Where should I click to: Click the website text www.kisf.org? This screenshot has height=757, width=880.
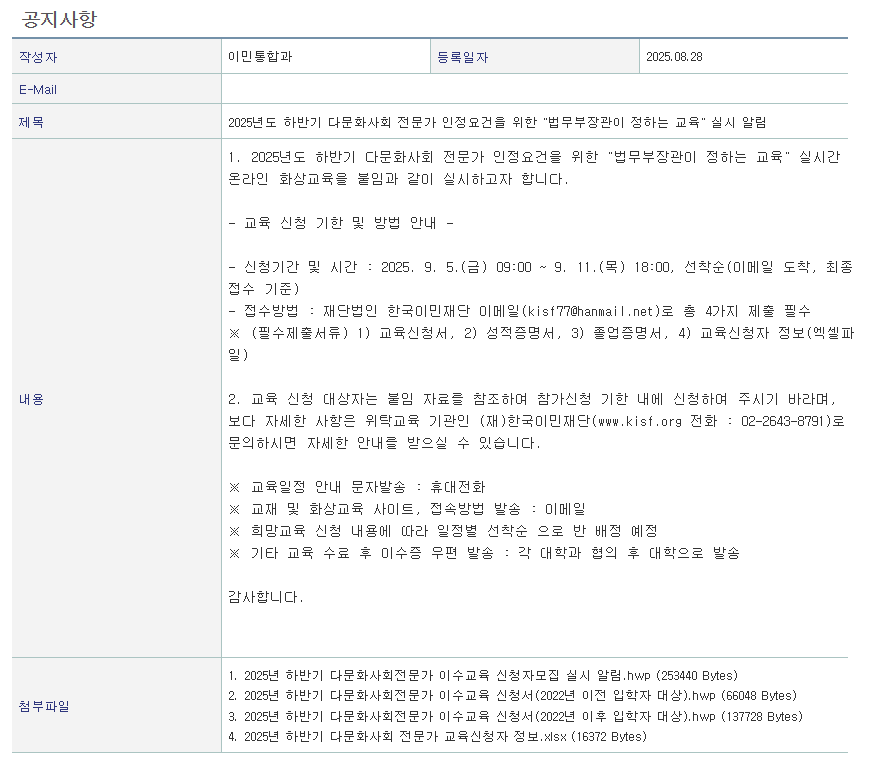coord(640,421)
